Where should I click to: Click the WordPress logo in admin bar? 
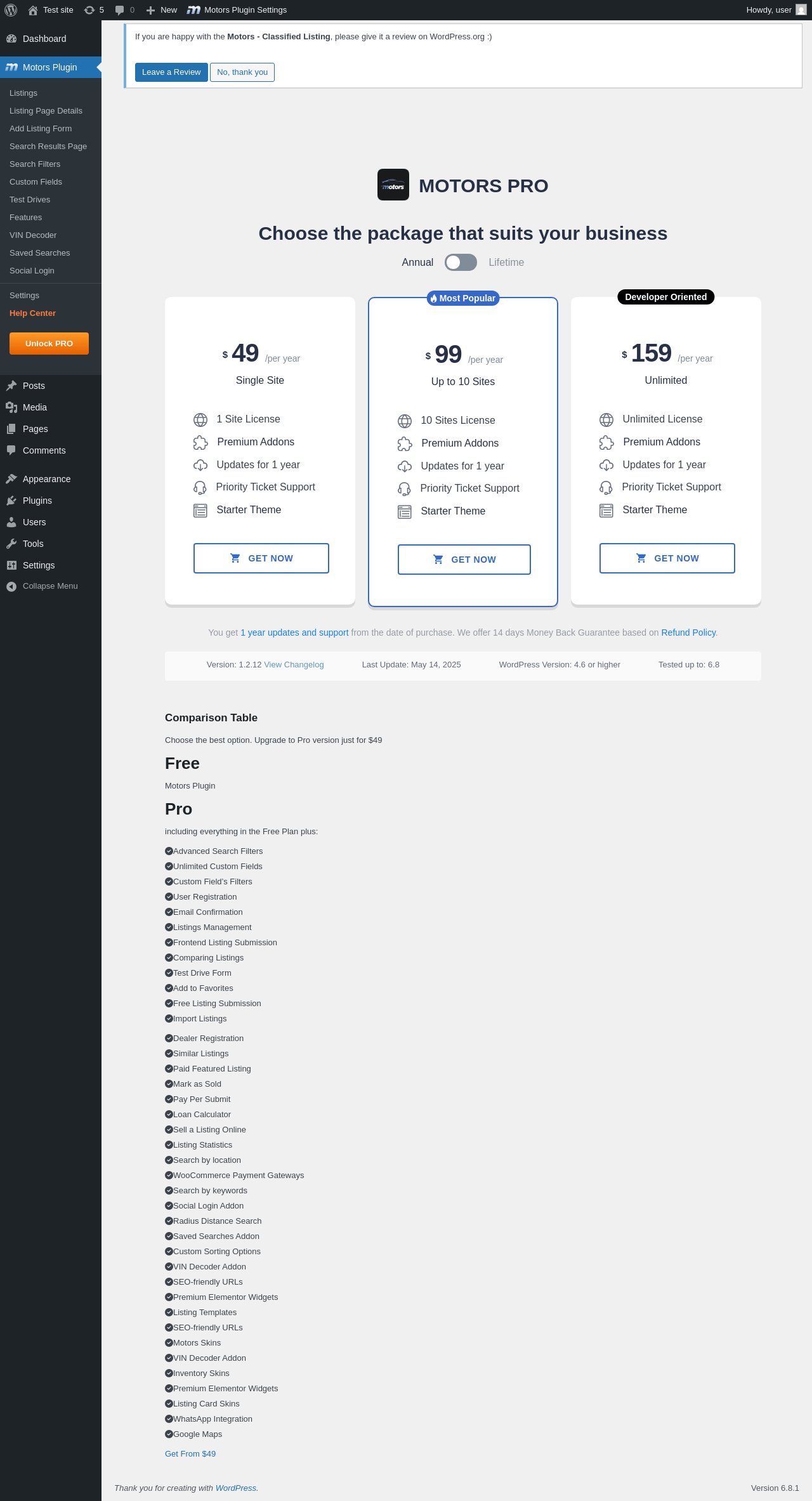coord(11,10)
